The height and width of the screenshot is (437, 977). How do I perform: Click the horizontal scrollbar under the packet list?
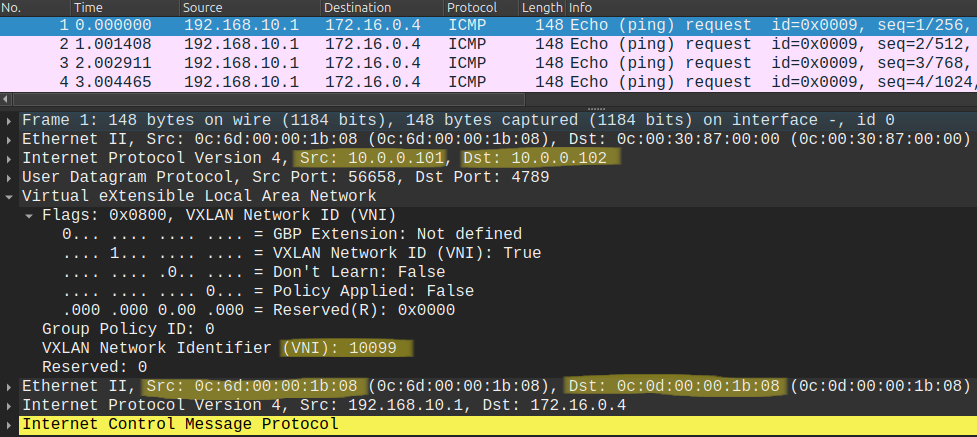(269, 99)
